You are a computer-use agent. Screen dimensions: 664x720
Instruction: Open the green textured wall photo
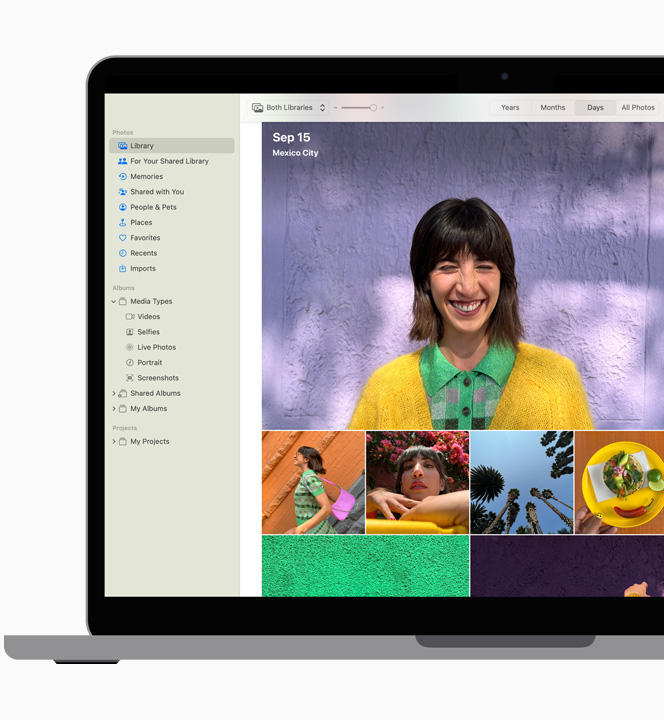click(366, 566)
